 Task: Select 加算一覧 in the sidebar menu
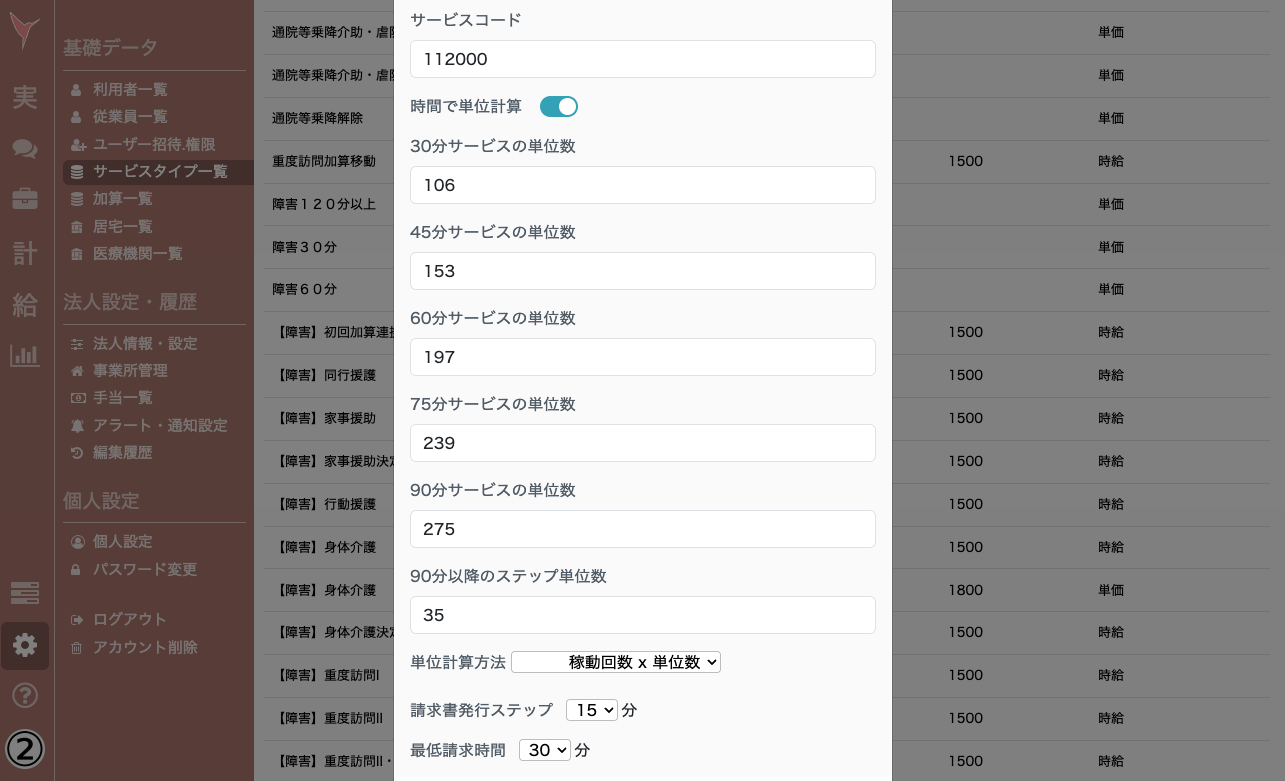coord(120,198)
